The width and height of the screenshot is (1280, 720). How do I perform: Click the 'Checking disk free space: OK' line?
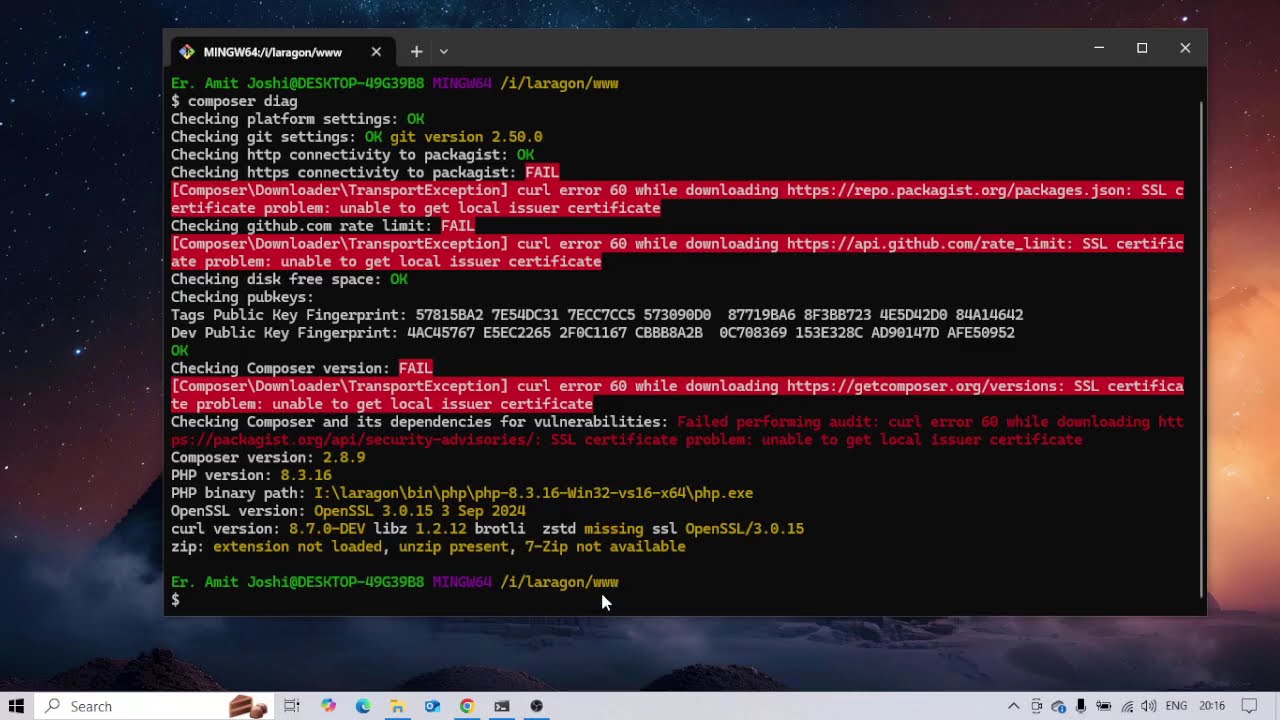tap(289, 279)
